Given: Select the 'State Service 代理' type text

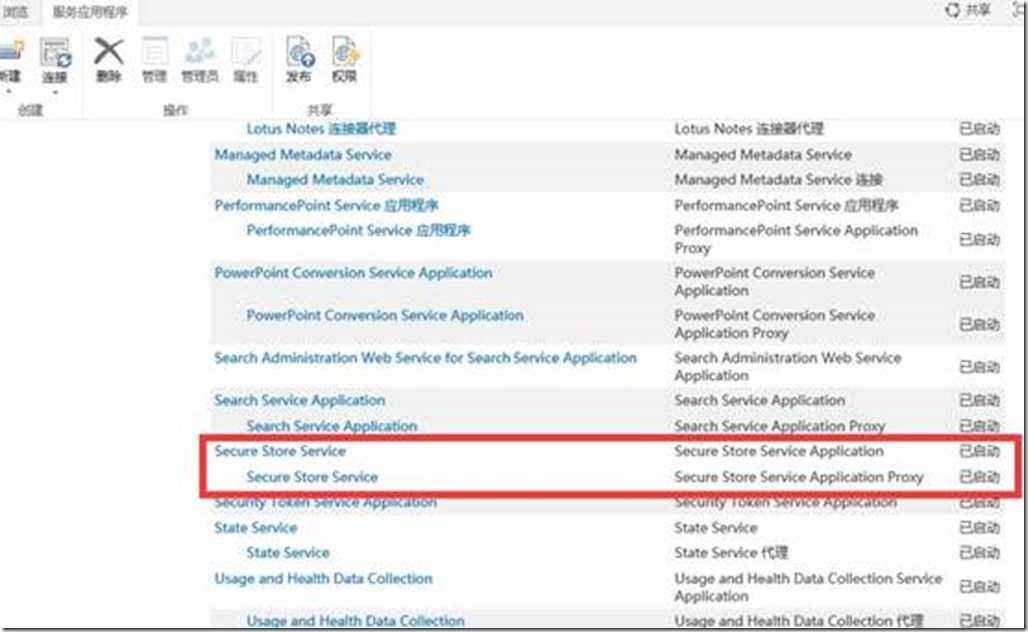Looking at the screenshot, I should point(731,553).
